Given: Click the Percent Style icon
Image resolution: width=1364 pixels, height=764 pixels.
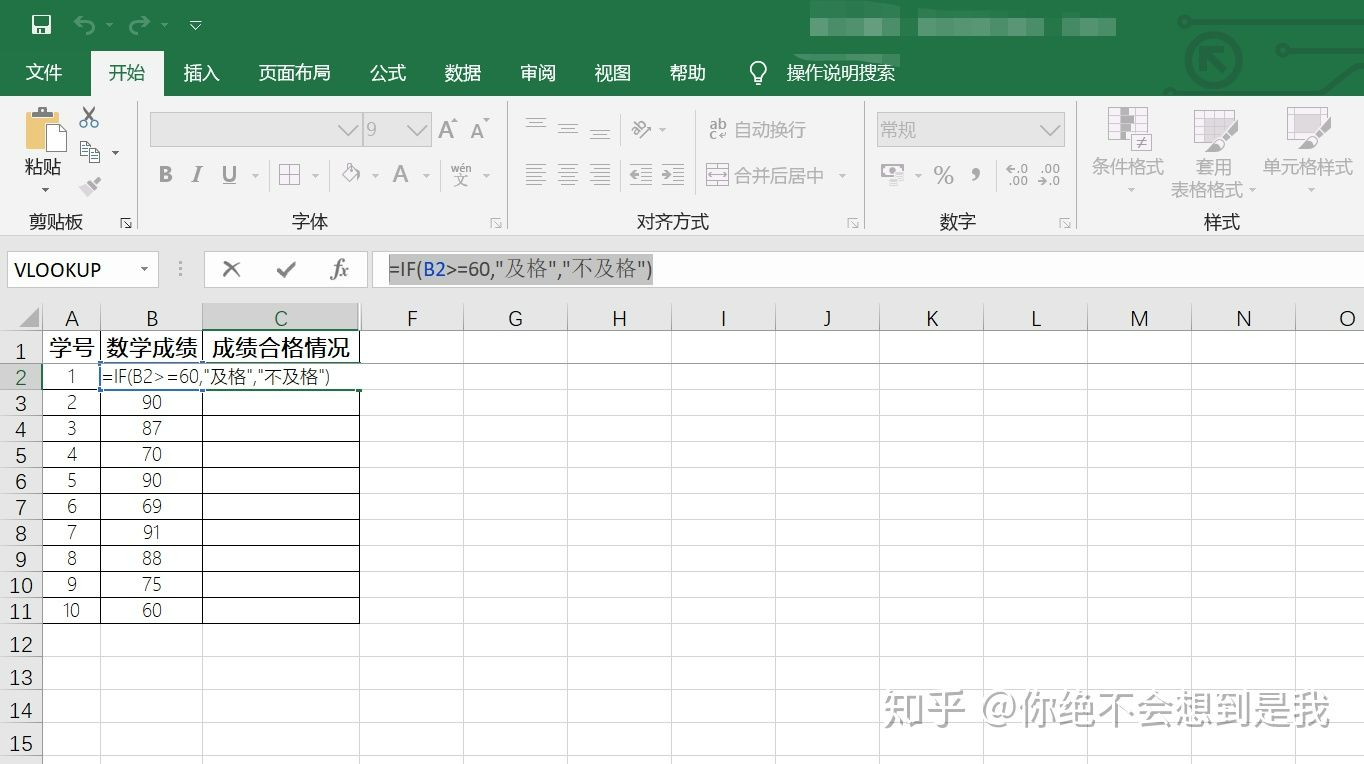Looking at the screenshot, I should [x=943, y=175].
